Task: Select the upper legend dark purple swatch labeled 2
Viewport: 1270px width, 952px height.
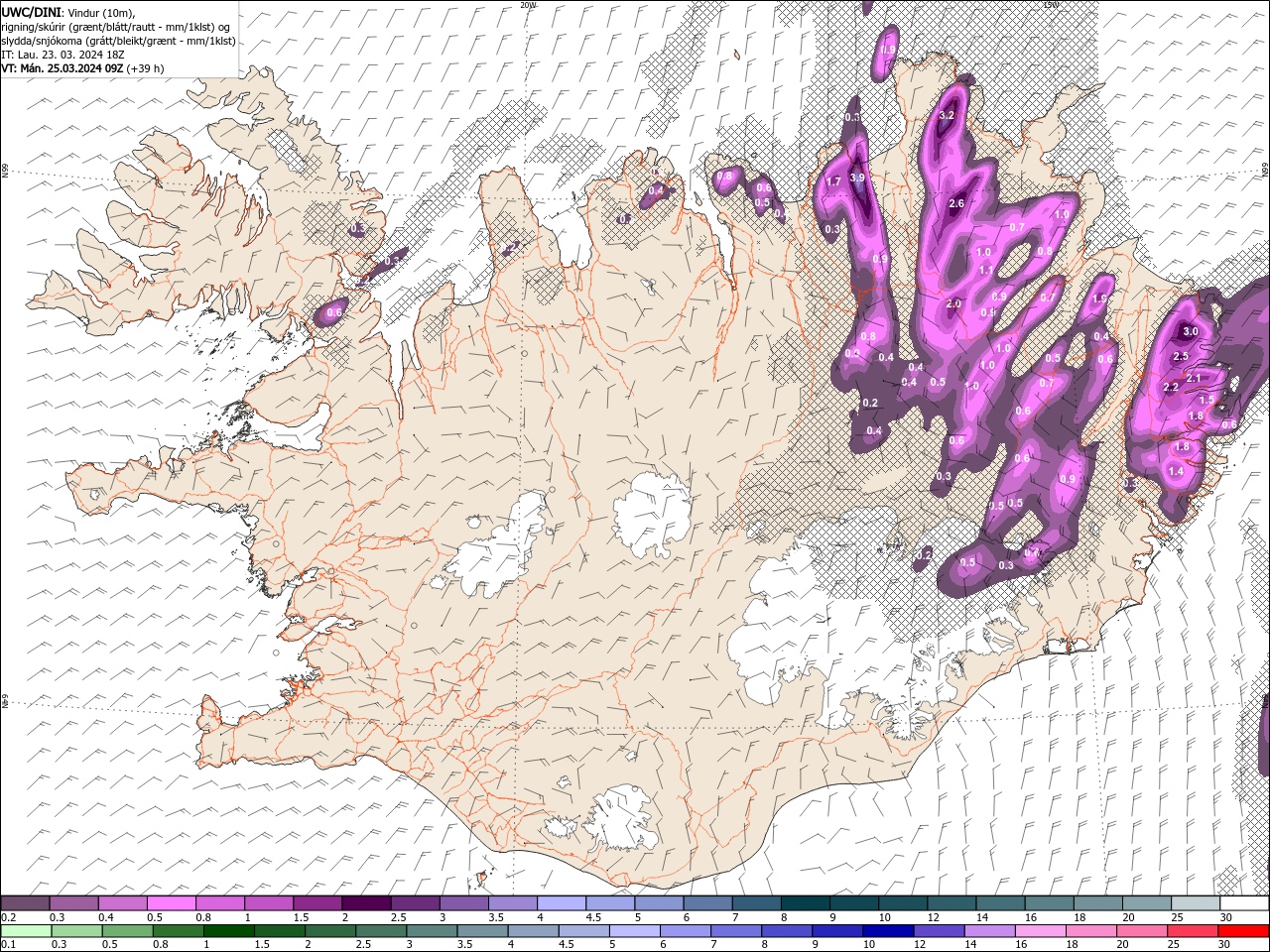Action: click(x=365, y=903)
